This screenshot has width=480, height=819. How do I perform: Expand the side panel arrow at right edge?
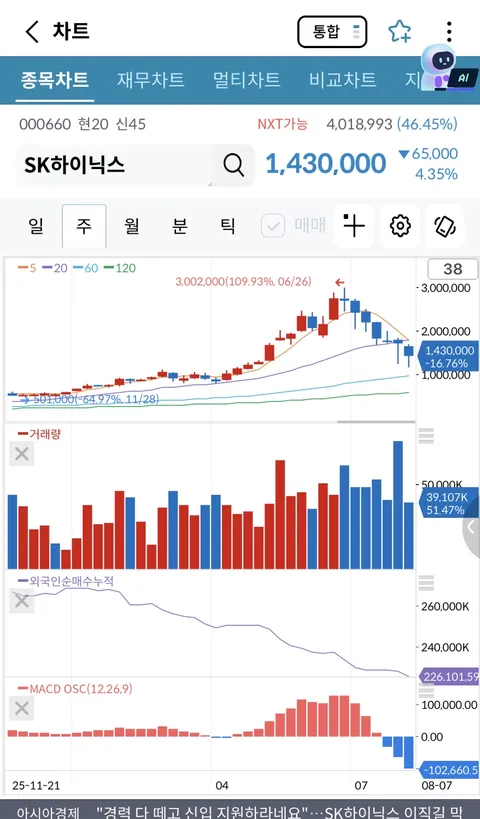pos(471,527)
